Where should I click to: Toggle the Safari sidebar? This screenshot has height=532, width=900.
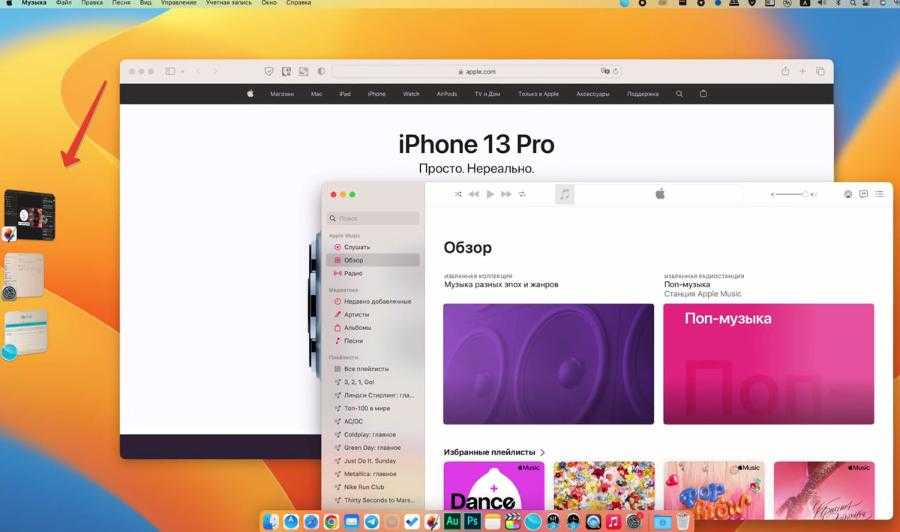[x=170, y=71]
